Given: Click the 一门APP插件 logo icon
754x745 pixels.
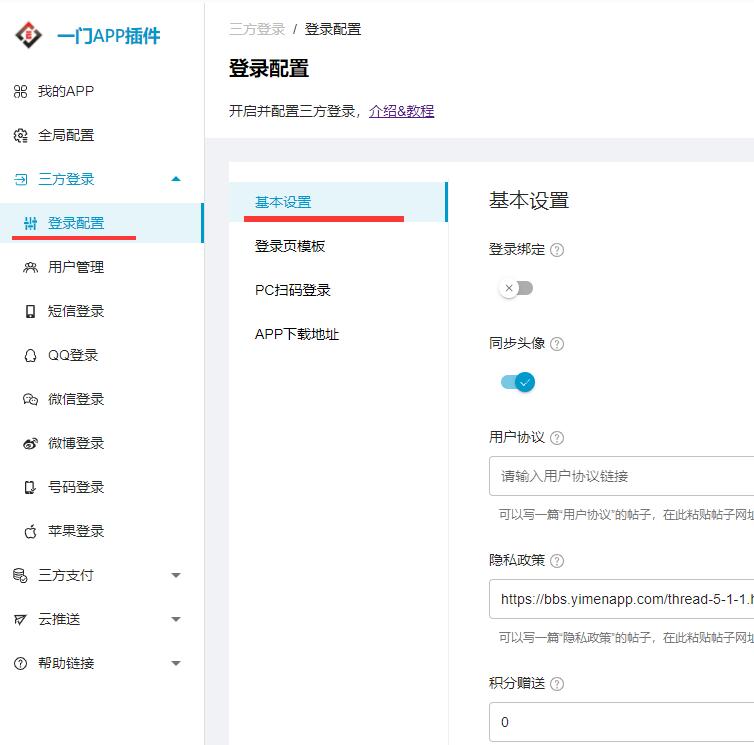Looking at the screenshot, I should [28, 35].
